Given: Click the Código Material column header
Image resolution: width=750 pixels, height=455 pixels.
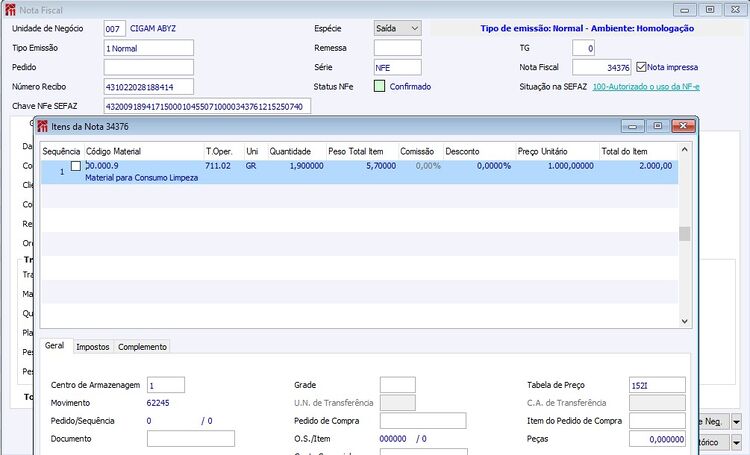Looking at the screenshot, I should point(143,151).
